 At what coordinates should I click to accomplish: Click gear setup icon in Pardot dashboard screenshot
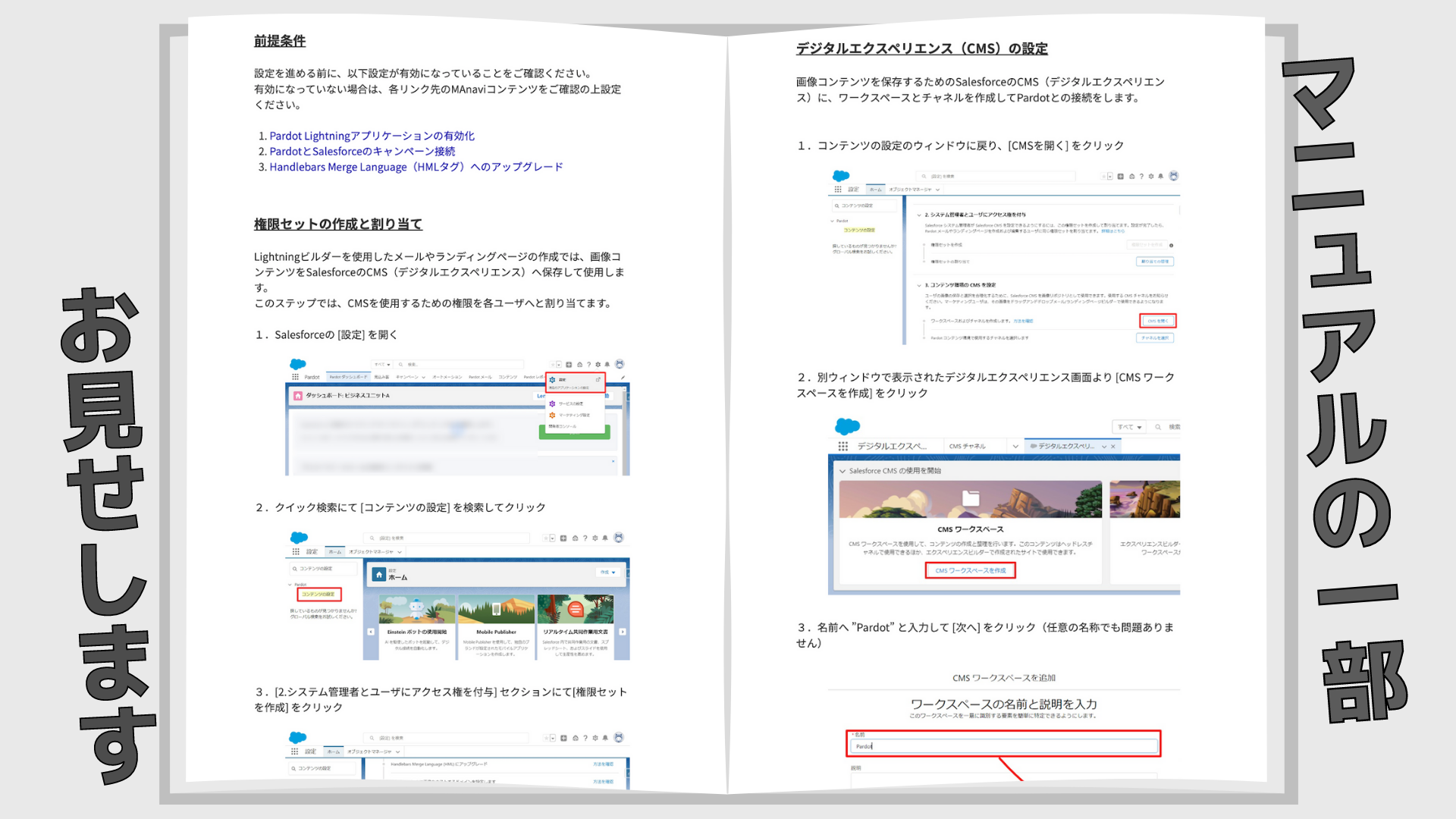pyautogui.click(x=598, y=365)
